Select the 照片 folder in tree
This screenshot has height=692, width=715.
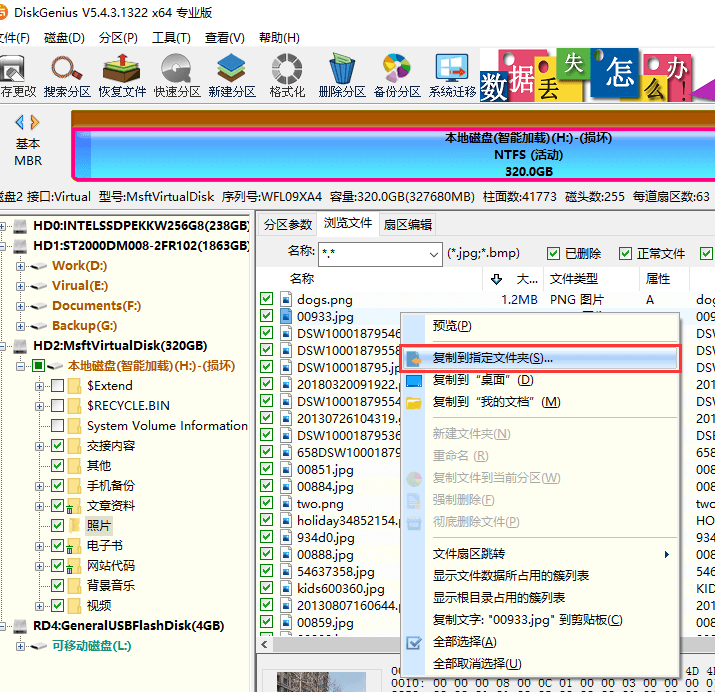pos(99,526)
